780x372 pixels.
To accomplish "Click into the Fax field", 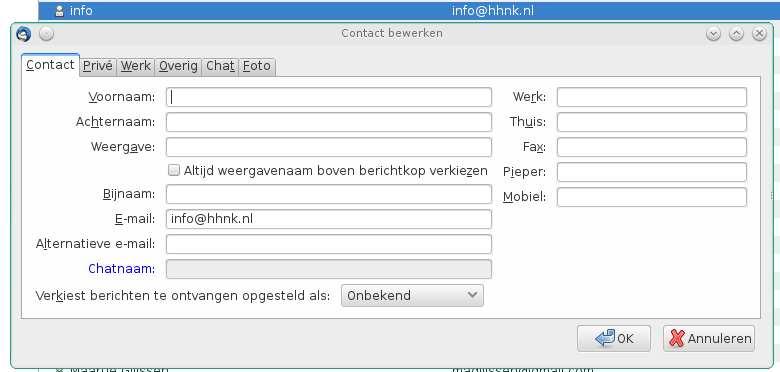I will click(652, 147).
